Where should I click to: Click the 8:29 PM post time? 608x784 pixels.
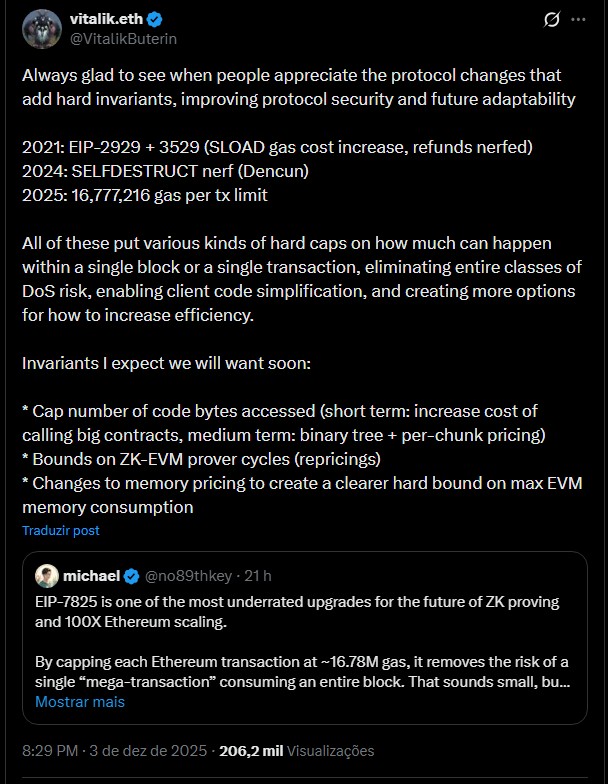pyautogui.click(x=53, y=751)
